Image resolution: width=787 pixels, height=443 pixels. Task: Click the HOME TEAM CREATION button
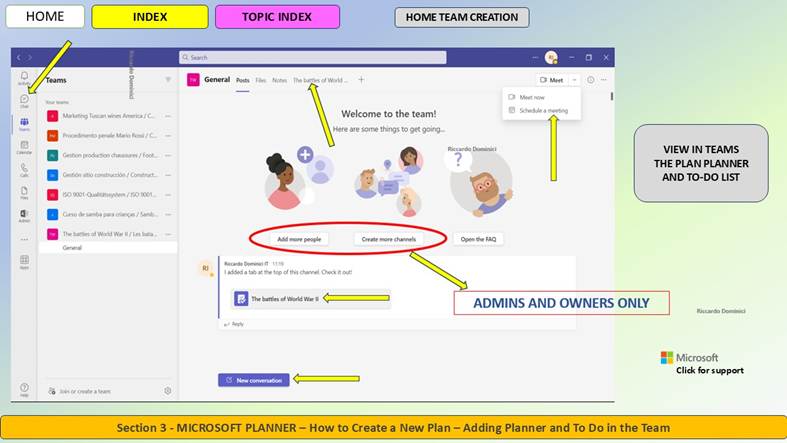click(x=462, y=17)
